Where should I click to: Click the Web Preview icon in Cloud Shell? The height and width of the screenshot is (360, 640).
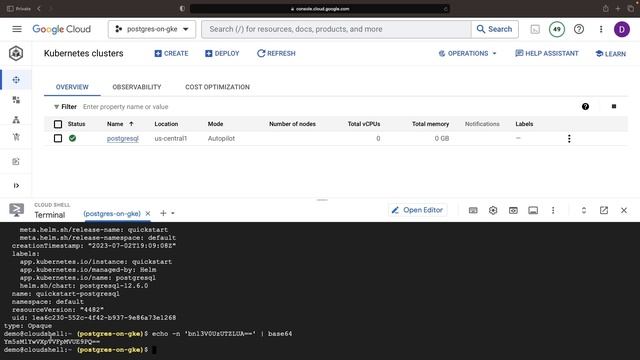point(513,210)
